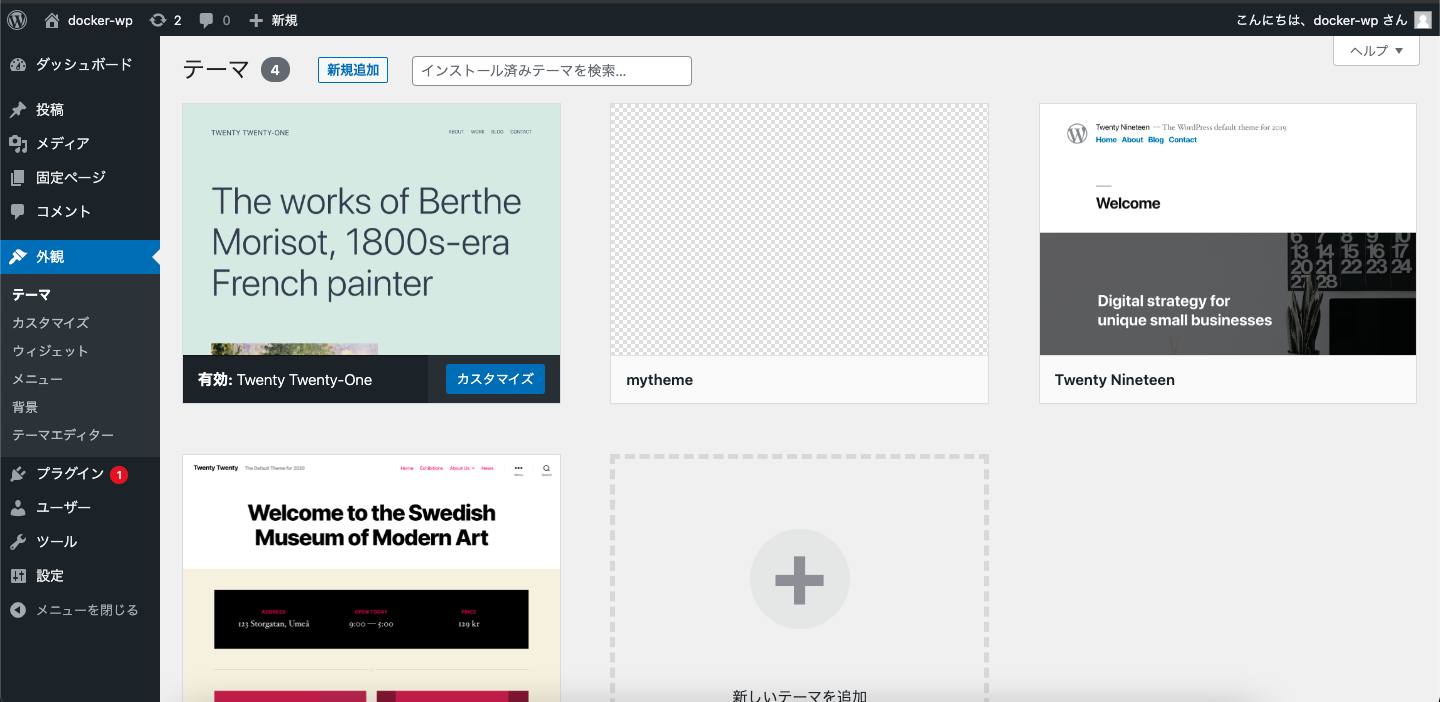Click the plus 新規 item in admin bar
This screenshot has height=702, width=1440.
click(273, 20)
